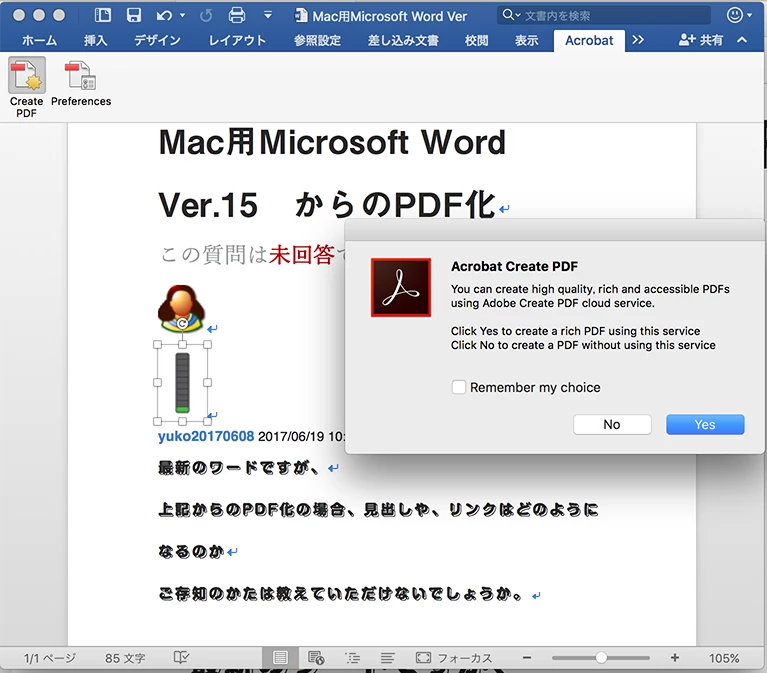The image size is (767, 673).
Task: Switch to the ホーム tab
Action: coord(39,40)
